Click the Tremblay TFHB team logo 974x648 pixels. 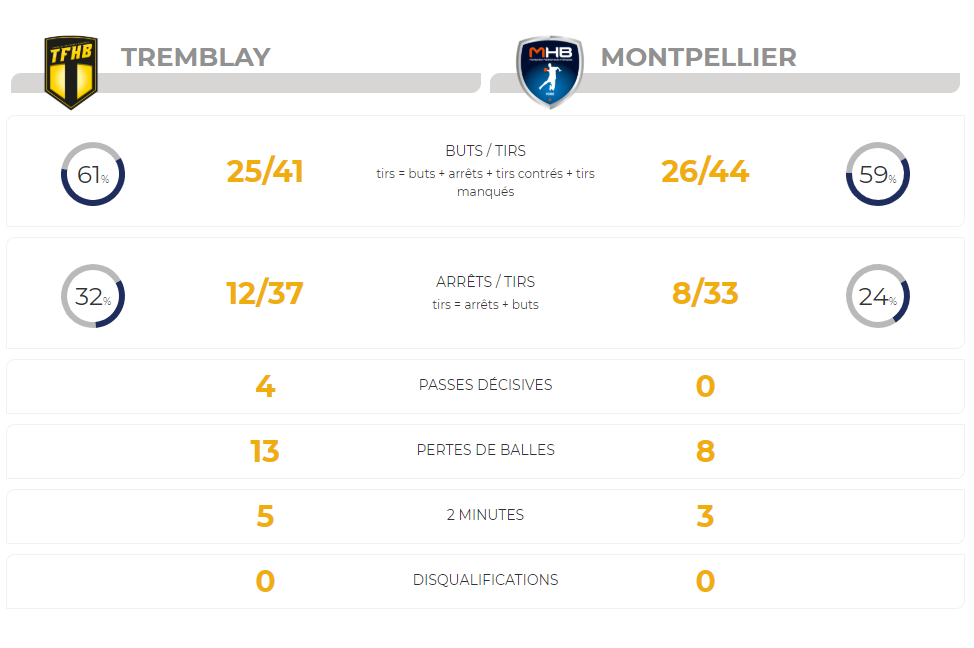pyautogui.click(x=71, y=72)
